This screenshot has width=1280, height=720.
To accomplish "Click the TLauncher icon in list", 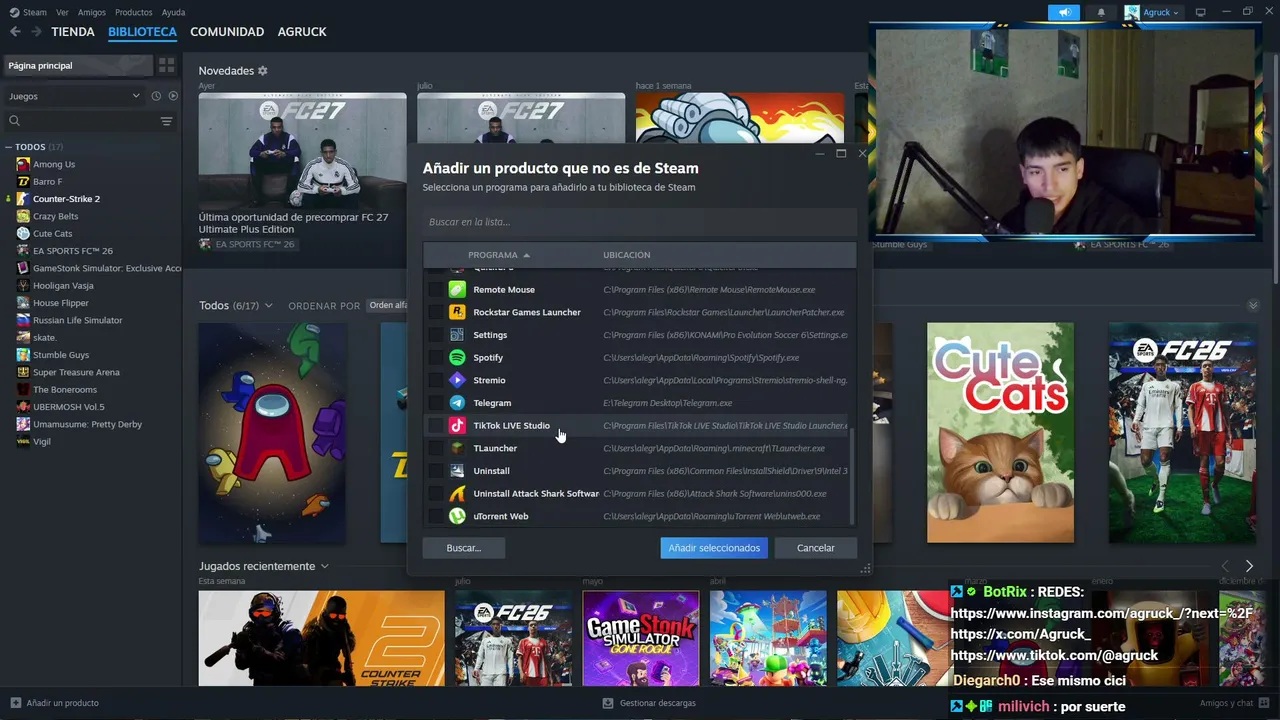I will click(457, 448).
